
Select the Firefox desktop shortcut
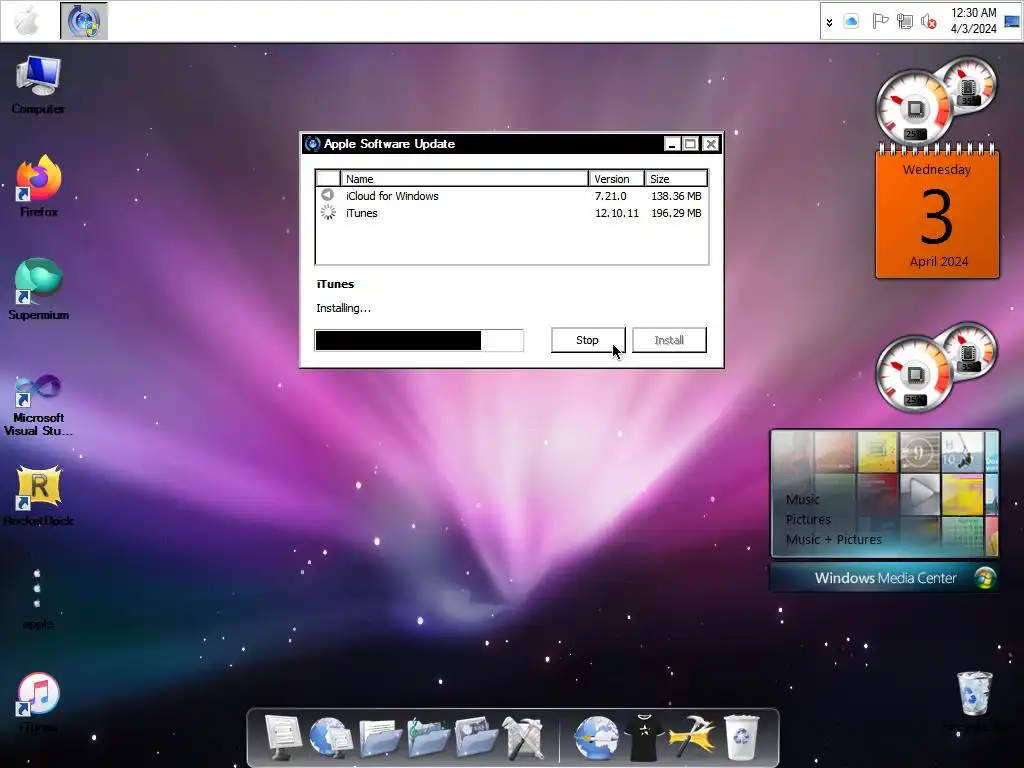tap(39, 186)
